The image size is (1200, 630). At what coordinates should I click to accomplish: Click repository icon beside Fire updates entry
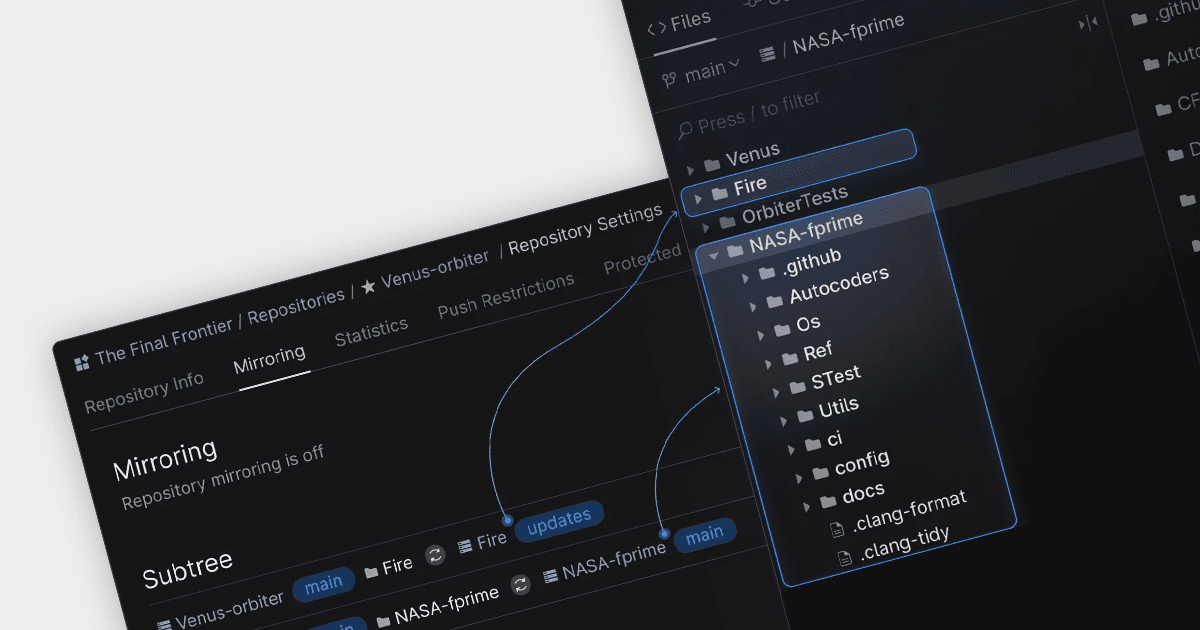pyautogui.click(x=465, y=546)
